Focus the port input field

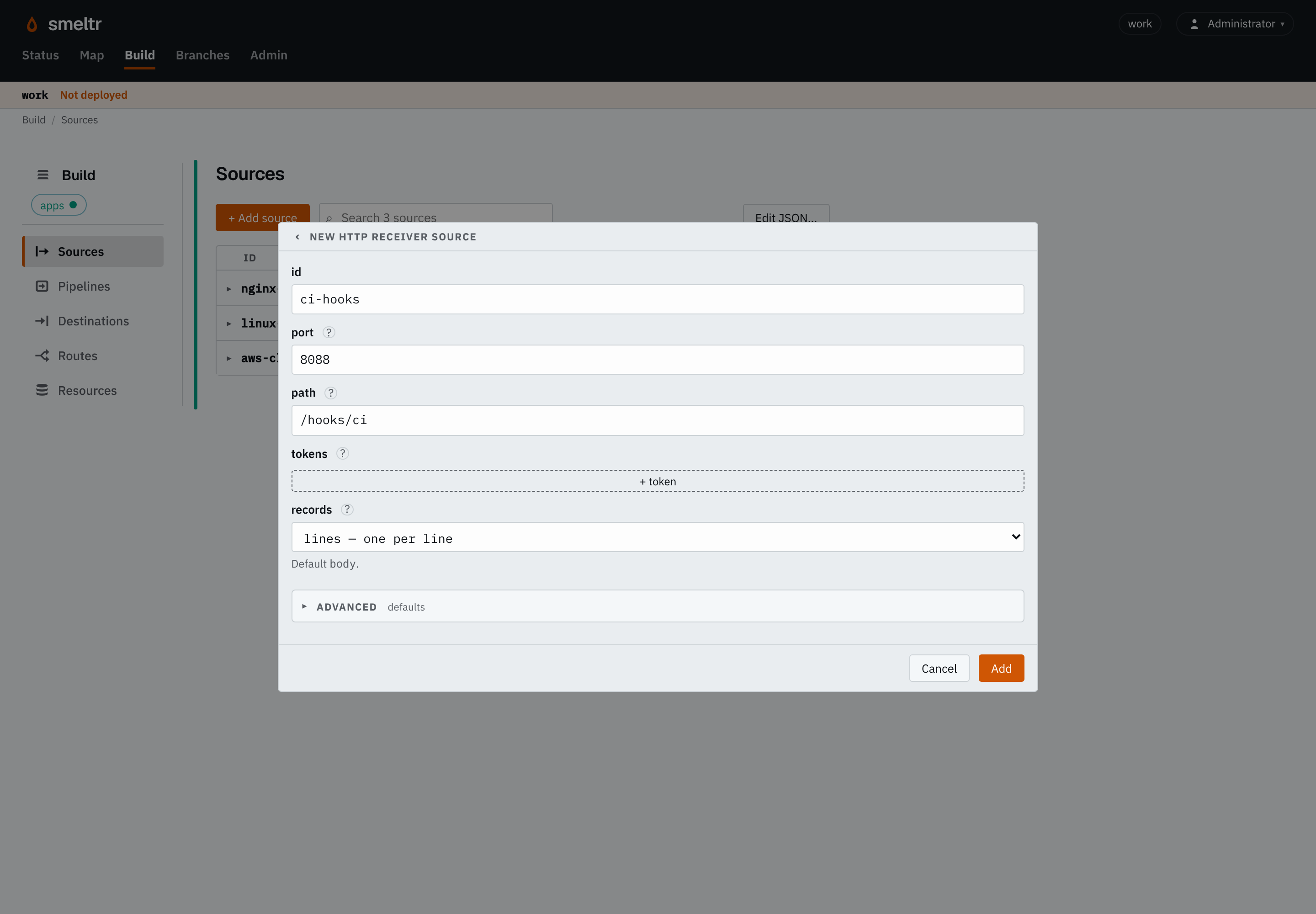pyautogui.click(x=658, y=360)
